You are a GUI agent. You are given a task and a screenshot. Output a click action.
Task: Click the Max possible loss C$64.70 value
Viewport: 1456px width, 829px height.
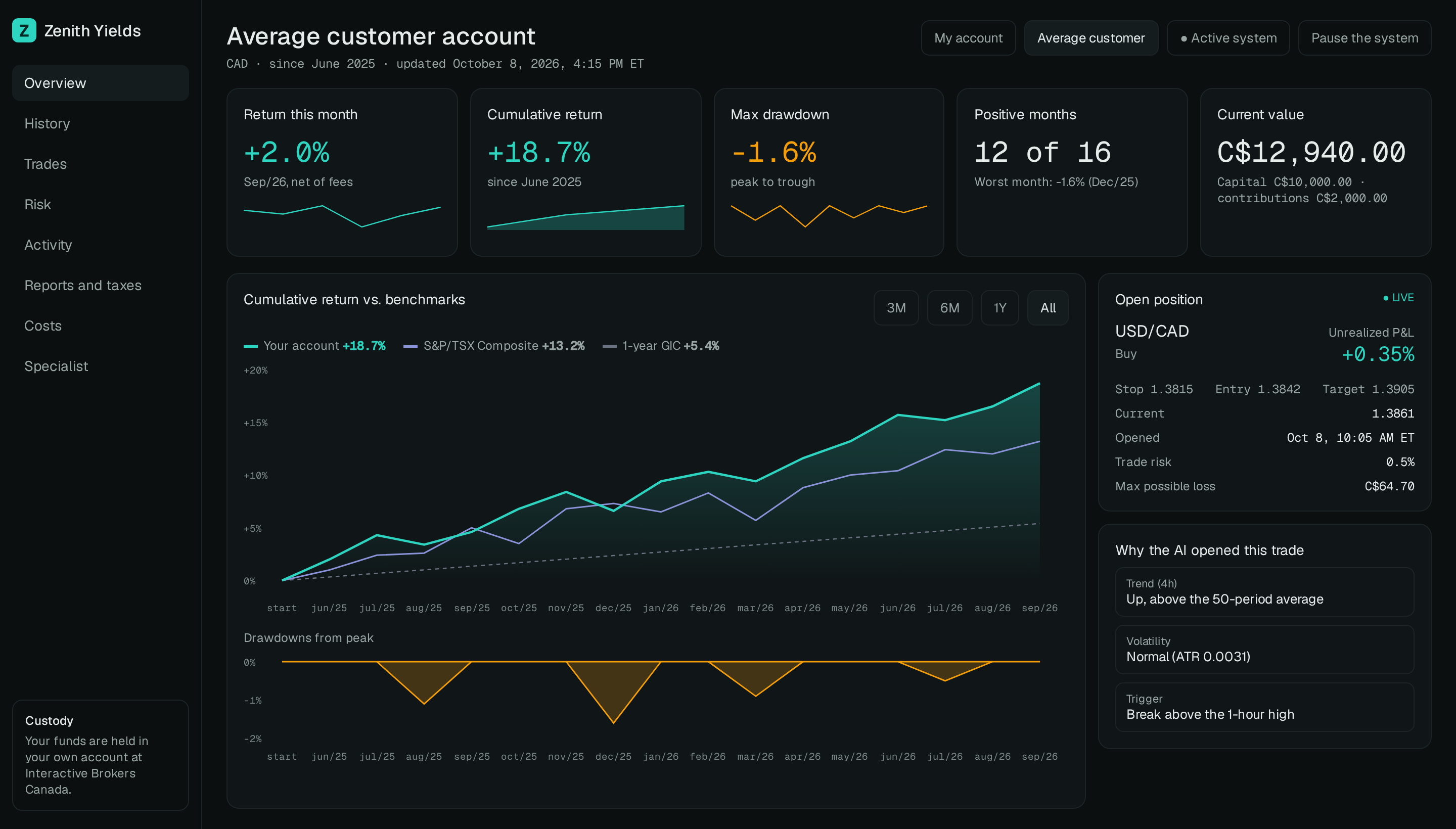pos(1389,486)
